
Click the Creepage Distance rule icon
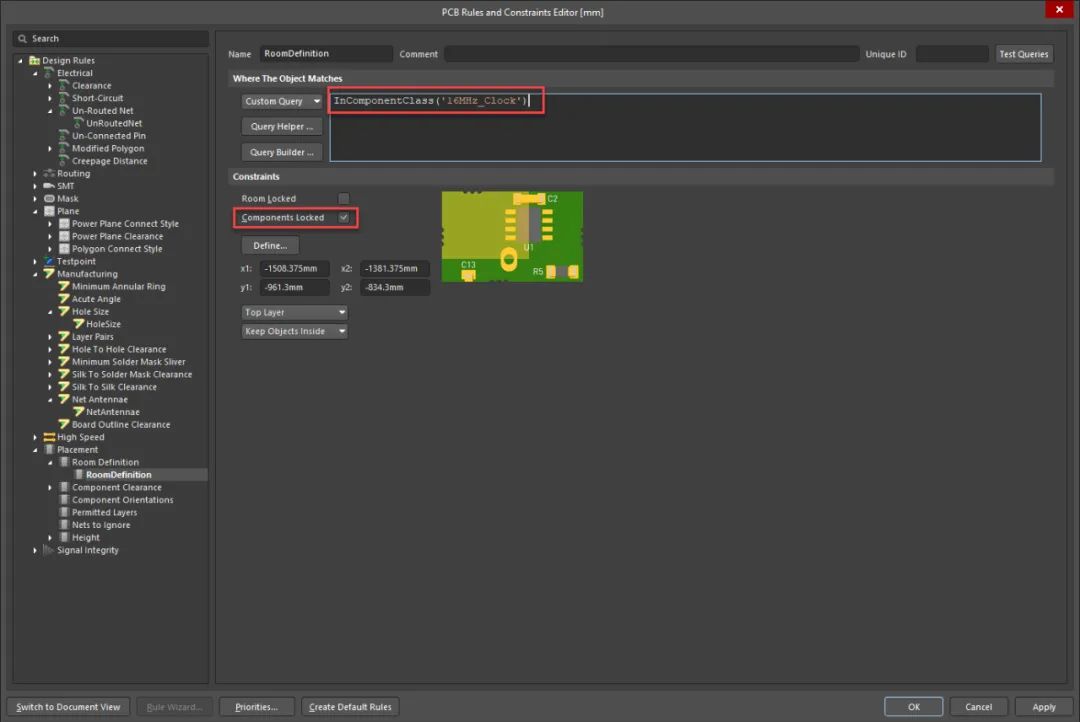pyautogui.click(x=64, y=161)
